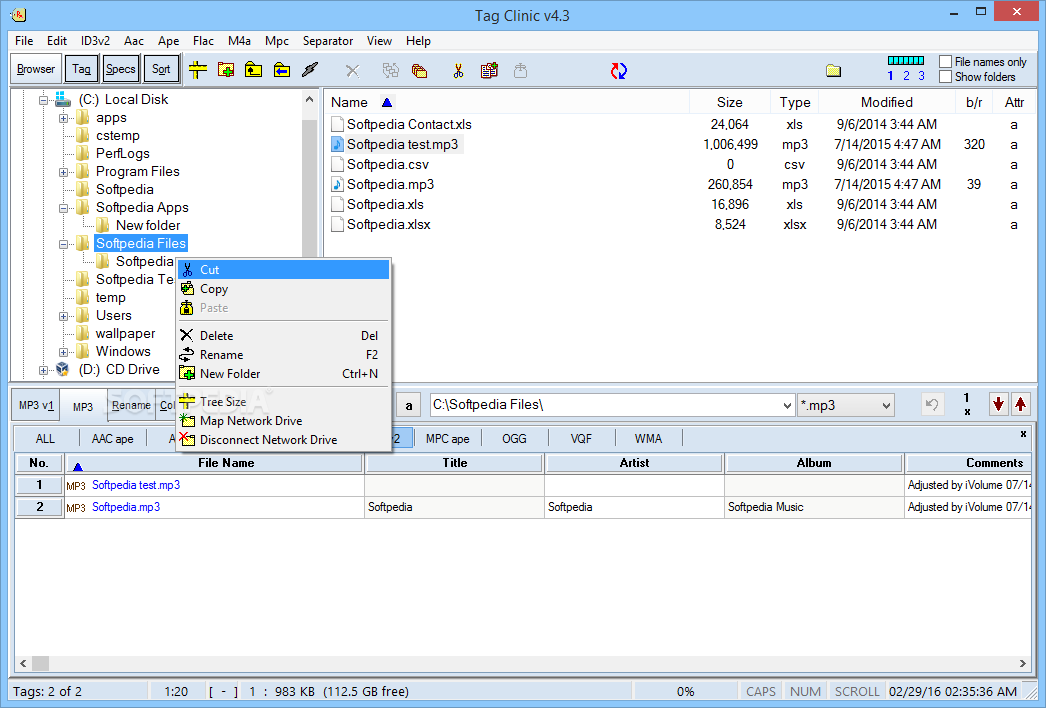Switch to the MP3 v1 tab

coord(36,405)
